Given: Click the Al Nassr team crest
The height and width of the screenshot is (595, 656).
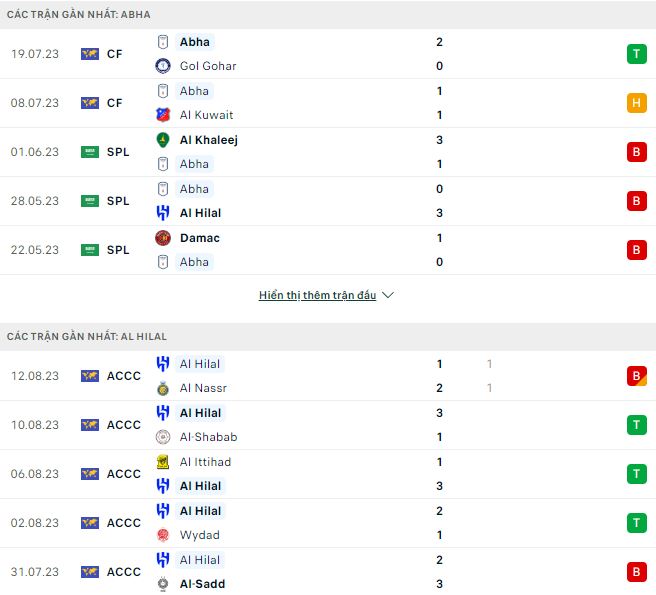Looking at the screenshot, I should point(163,388).
